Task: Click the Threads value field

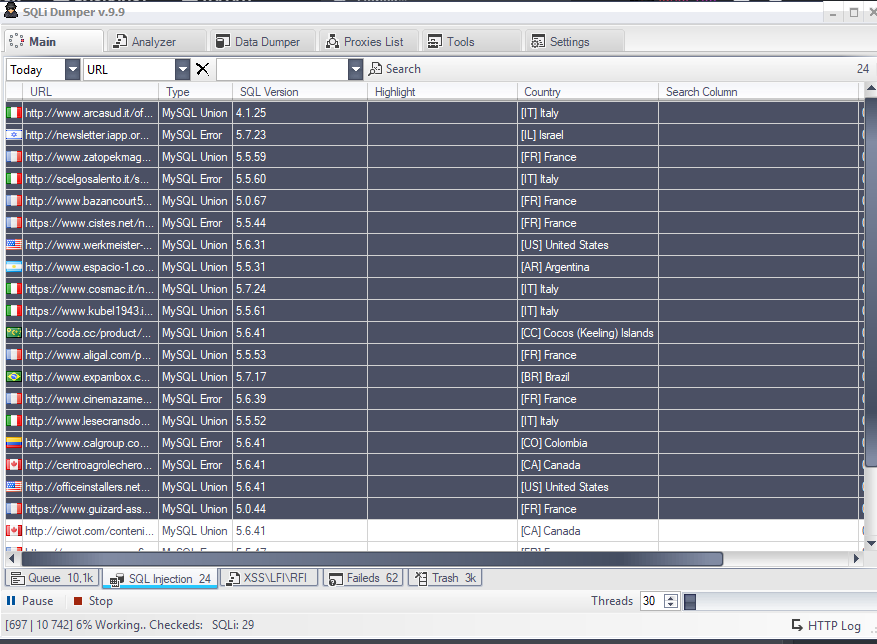Action: [x=652, y=601]
